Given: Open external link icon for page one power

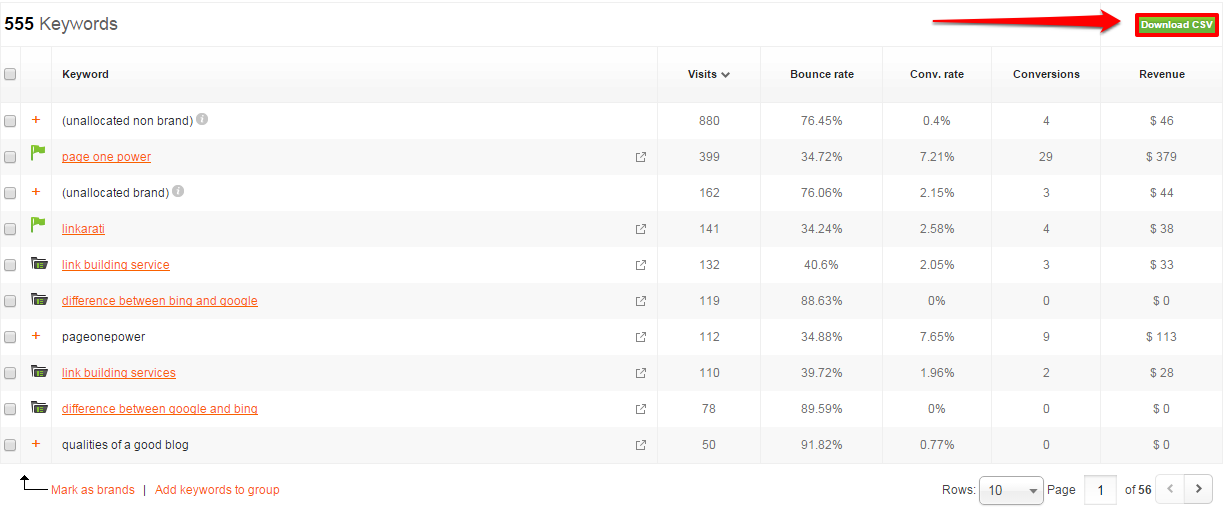Looking at the screenshot, I should coord(641,157).
